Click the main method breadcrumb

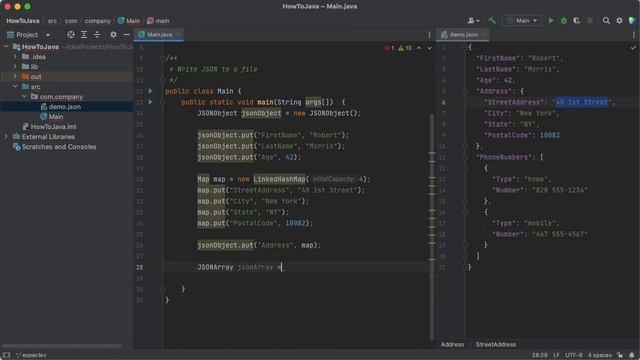pos(158,20)
